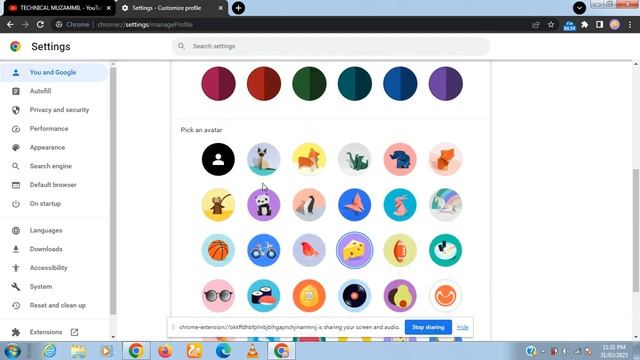The width and height of the screenshot is (640, 360).
Task: Click the Search settings field
Action: click(x=331, y=46)
